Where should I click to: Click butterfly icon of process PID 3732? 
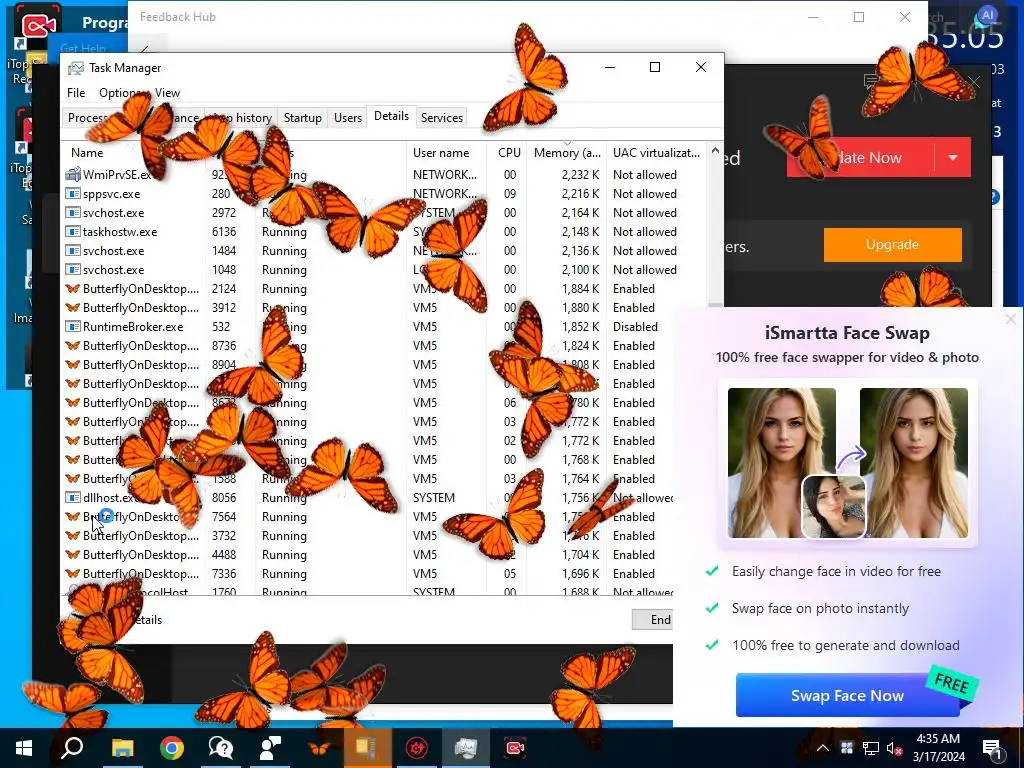click(x=72, y=536)
